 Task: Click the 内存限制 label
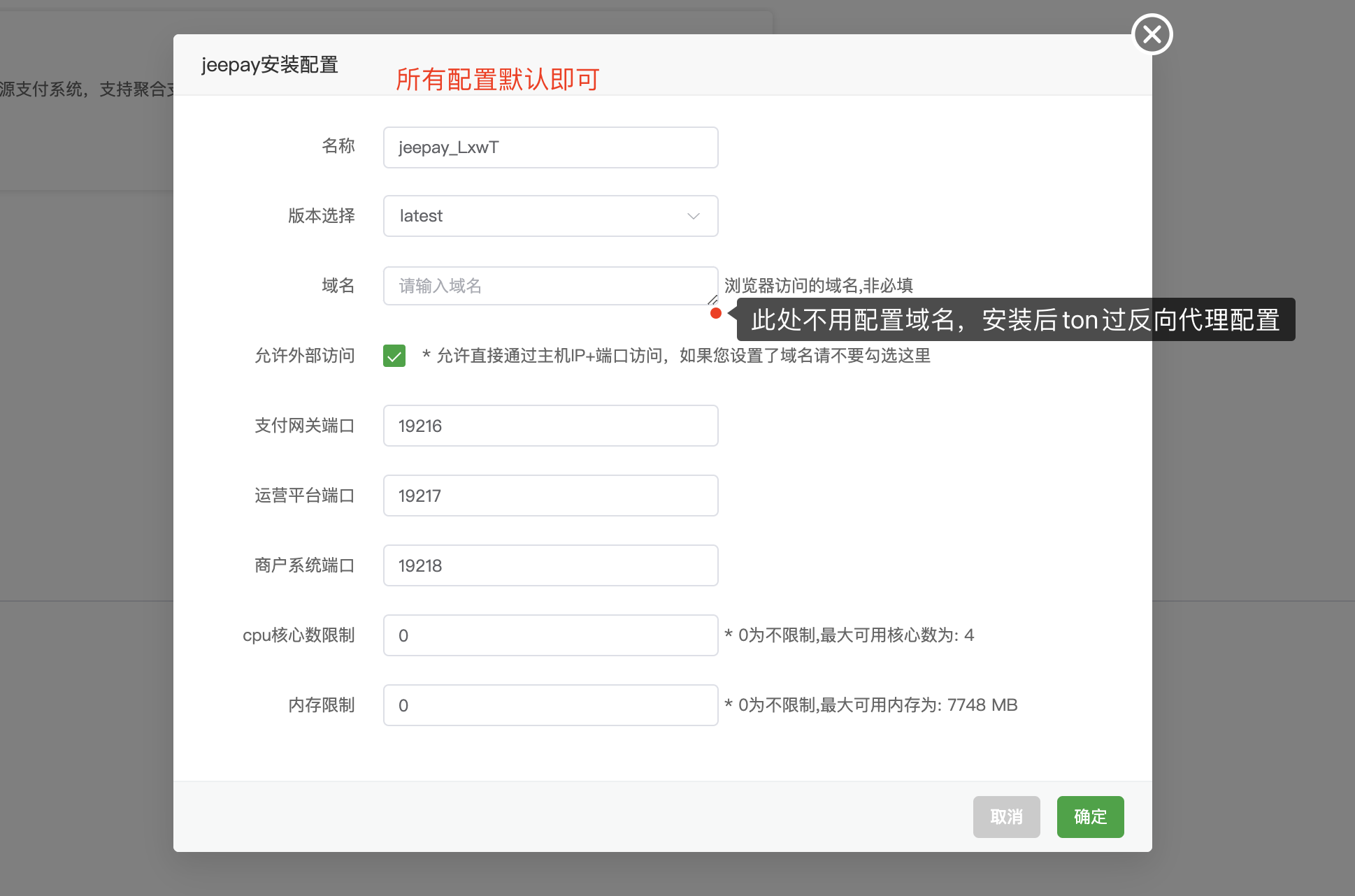coord(322,705)
